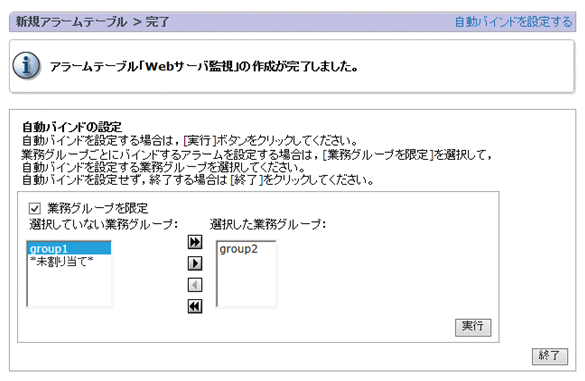The width and height of the screenshot is (585, 381).
Task: Click the 実行 button
Action: point(473,327)
